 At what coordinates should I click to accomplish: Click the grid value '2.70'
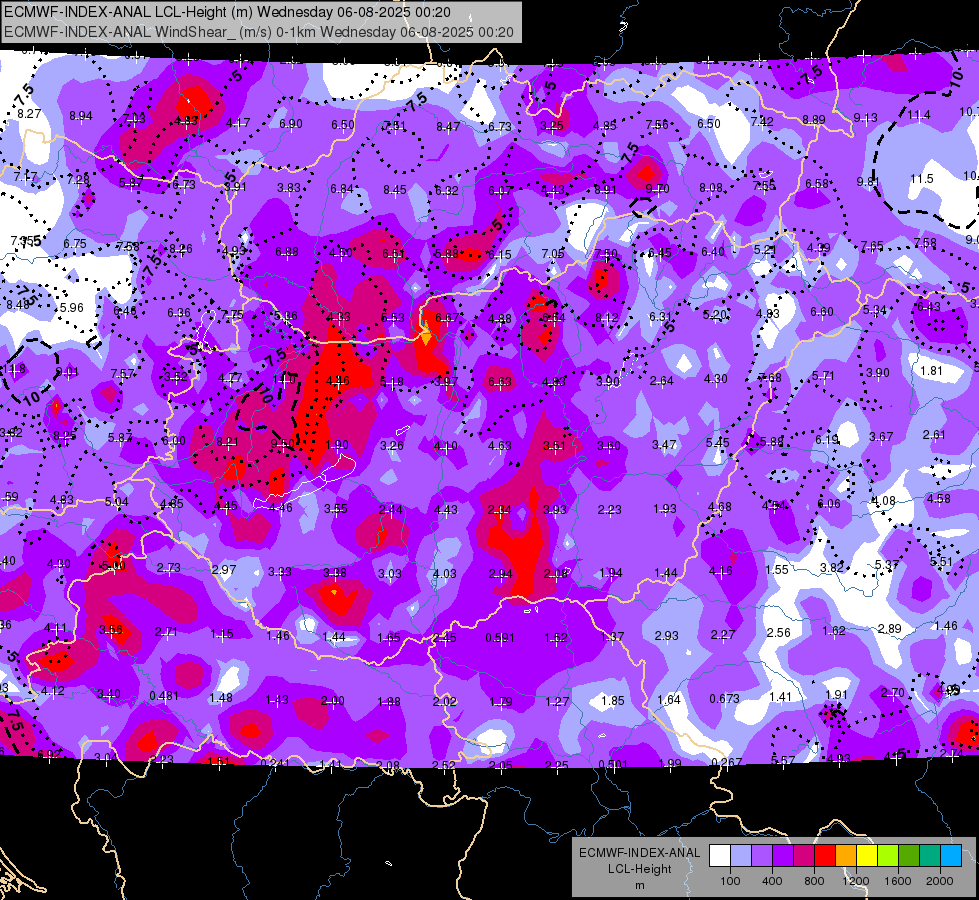pyautogui.click(x=892, y=692)
